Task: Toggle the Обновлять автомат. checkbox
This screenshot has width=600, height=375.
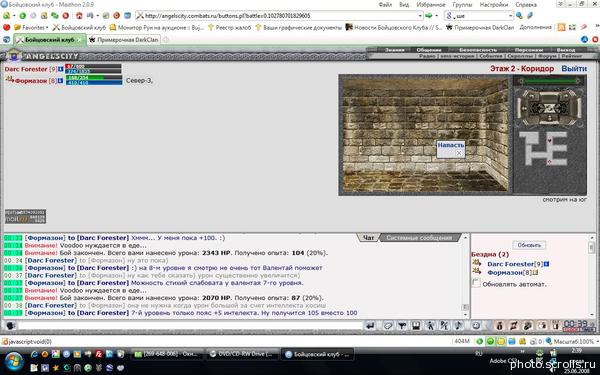Action: (x=476, y=283)
